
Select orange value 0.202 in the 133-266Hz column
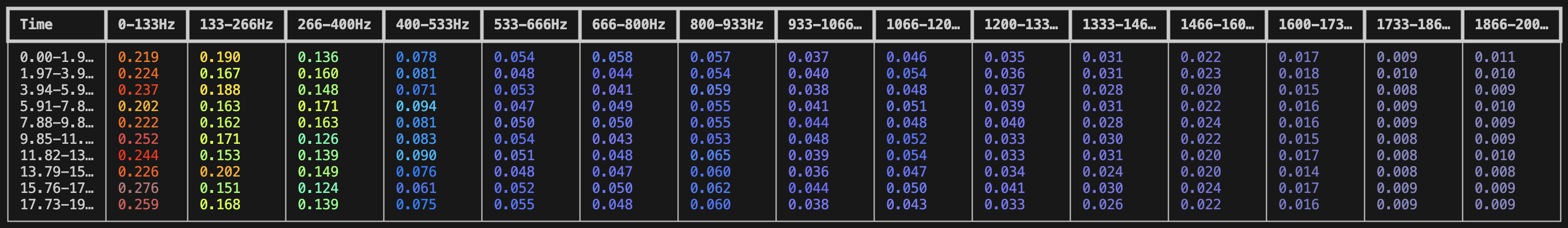(219, 172)
